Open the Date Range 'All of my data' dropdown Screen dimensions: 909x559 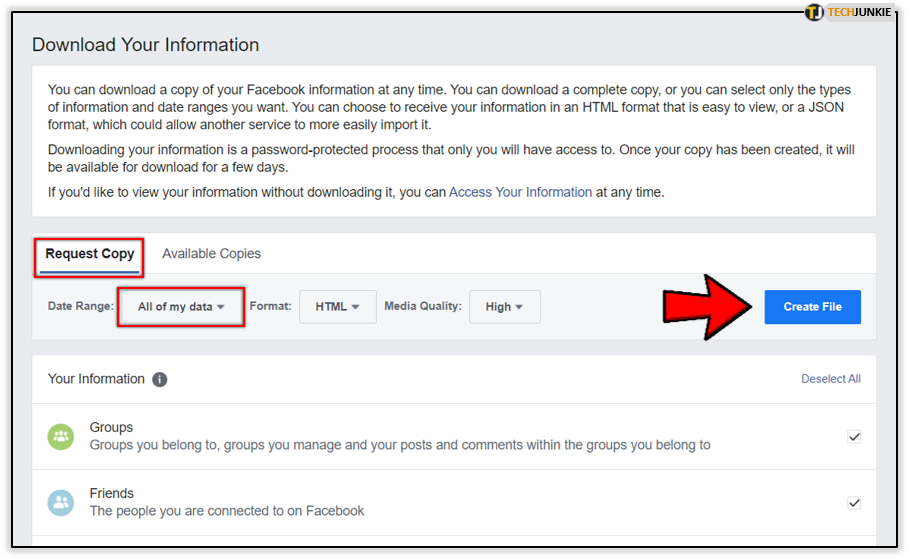181,307
